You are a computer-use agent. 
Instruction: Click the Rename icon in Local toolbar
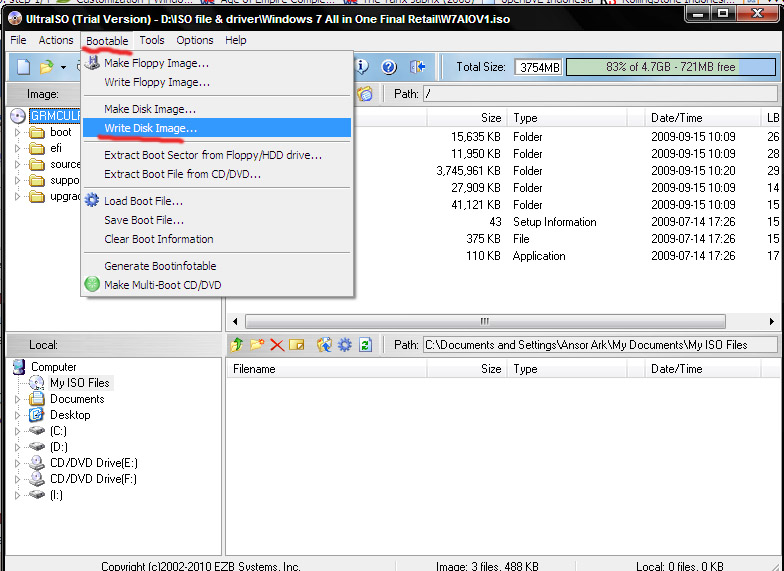click(x=297, y=344)
